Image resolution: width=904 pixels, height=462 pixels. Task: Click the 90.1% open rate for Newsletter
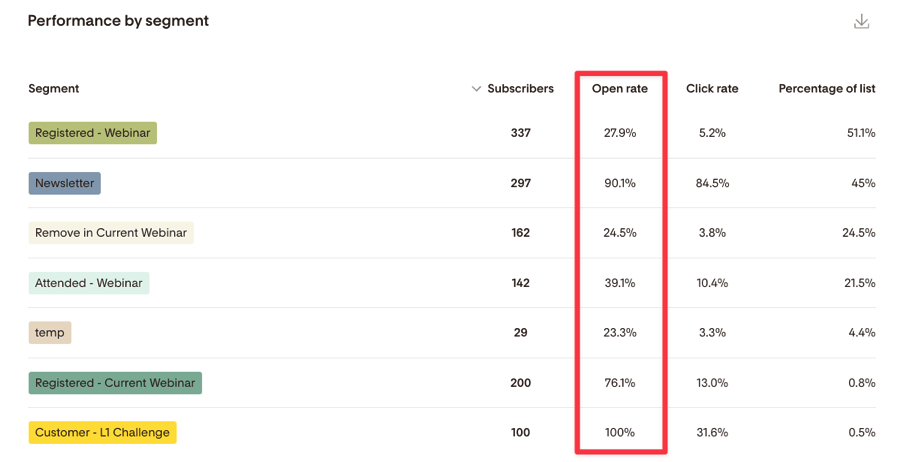(x=620, y=183)
